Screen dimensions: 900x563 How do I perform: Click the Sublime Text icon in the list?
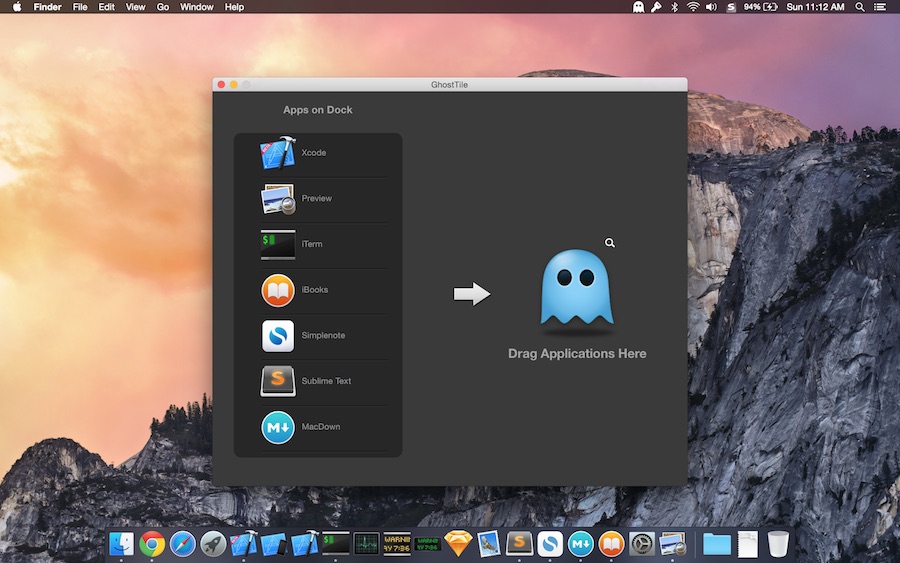[x=278, y=381]
